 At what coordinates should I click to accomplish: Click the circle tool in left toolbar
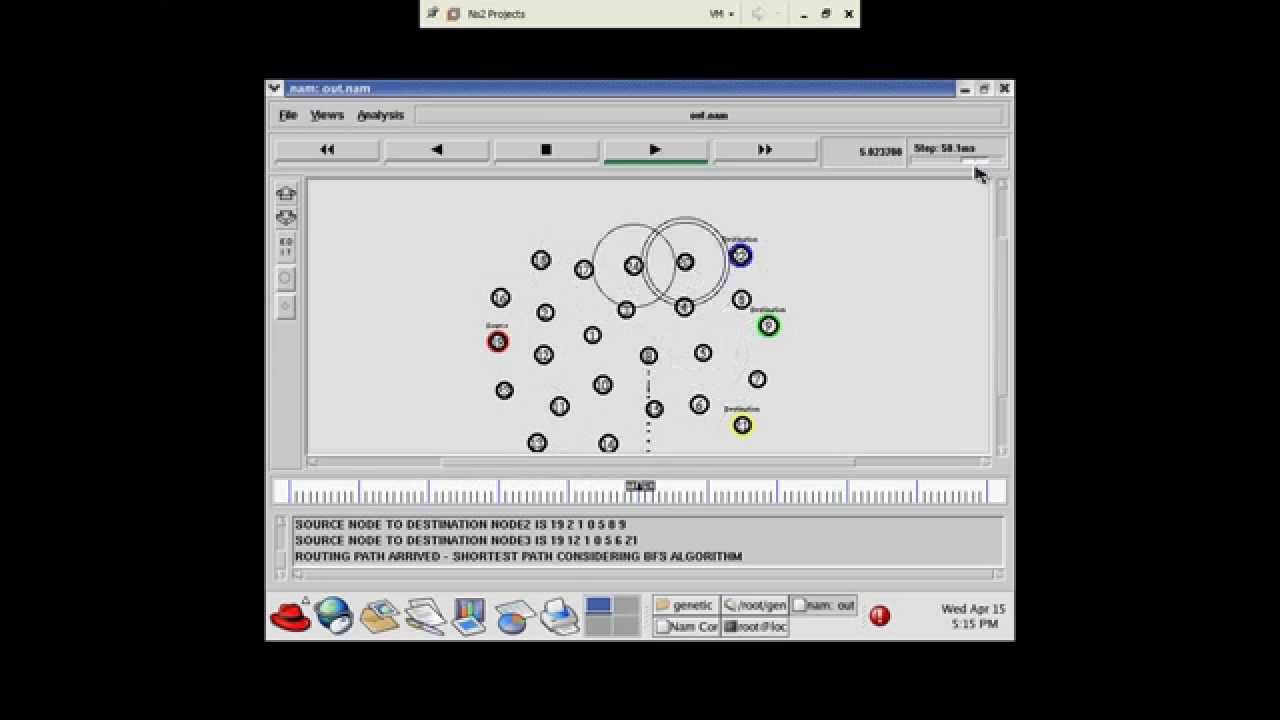click(286, 278)
